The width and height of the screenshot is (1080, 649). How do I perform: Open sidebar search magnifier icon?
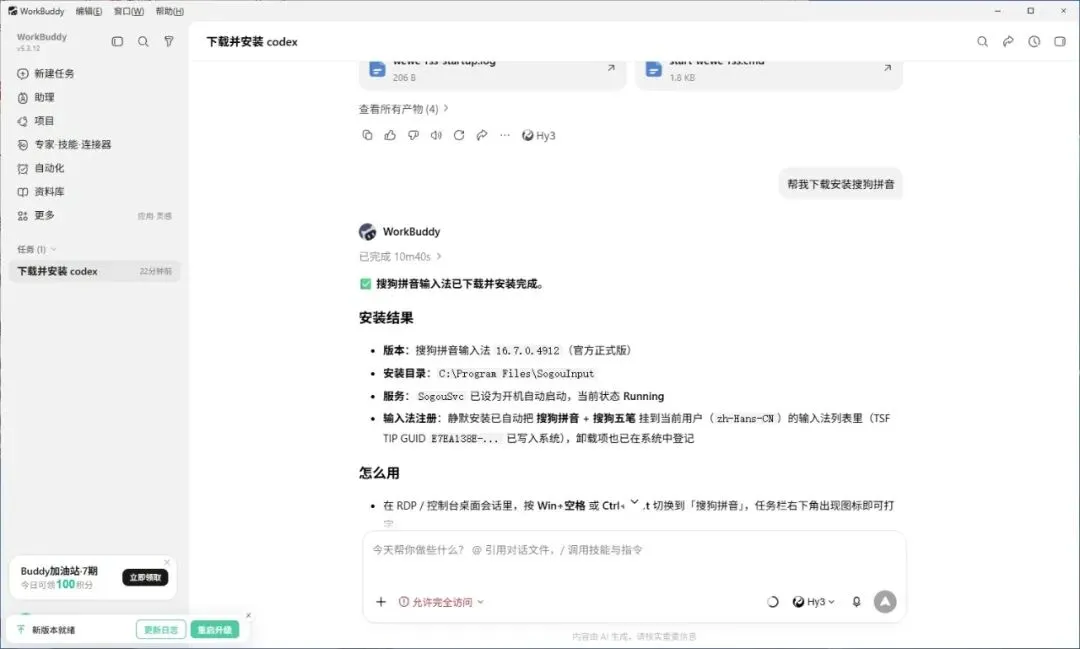143,41
